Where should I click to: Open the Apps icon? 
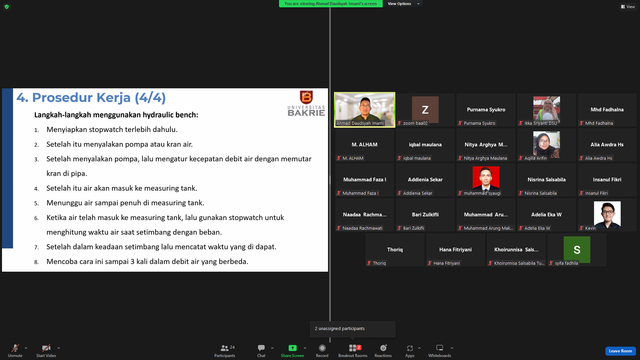pos(410,348)
